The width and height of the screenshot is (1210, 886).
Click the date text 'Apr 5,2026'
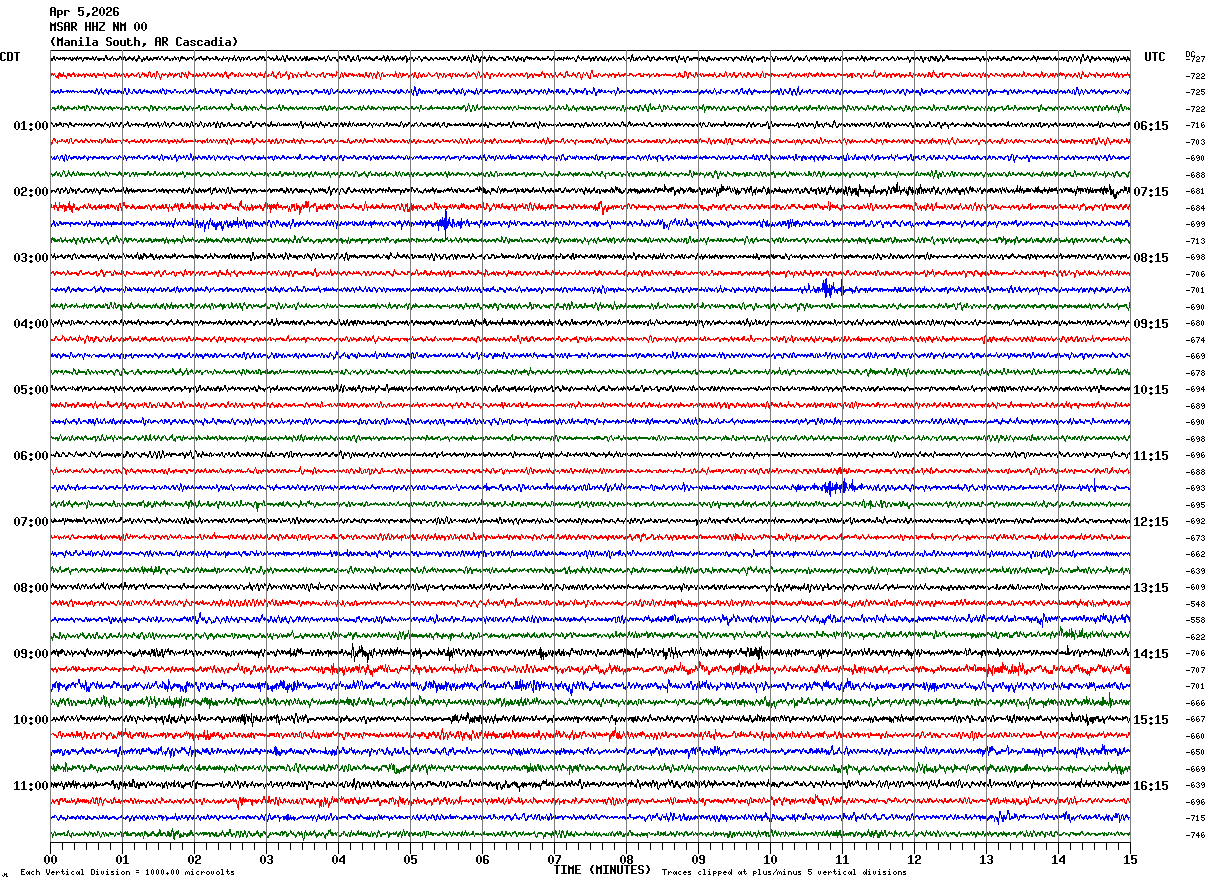pos(84,12)
